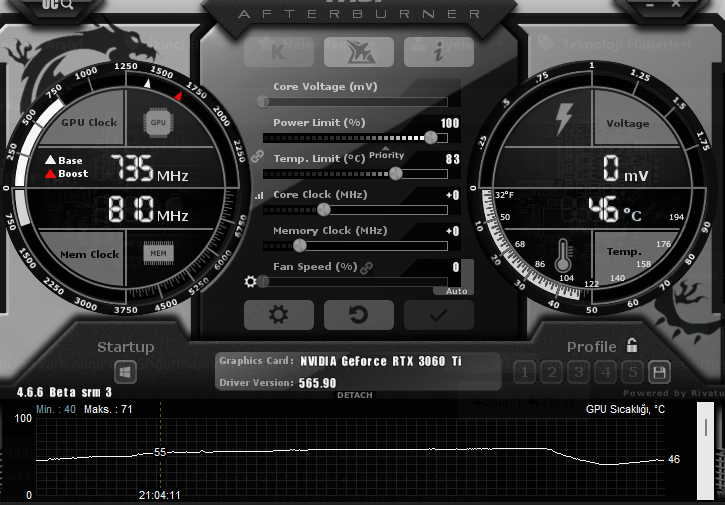Click the Temp. Limit value 83

pos(453,159)
